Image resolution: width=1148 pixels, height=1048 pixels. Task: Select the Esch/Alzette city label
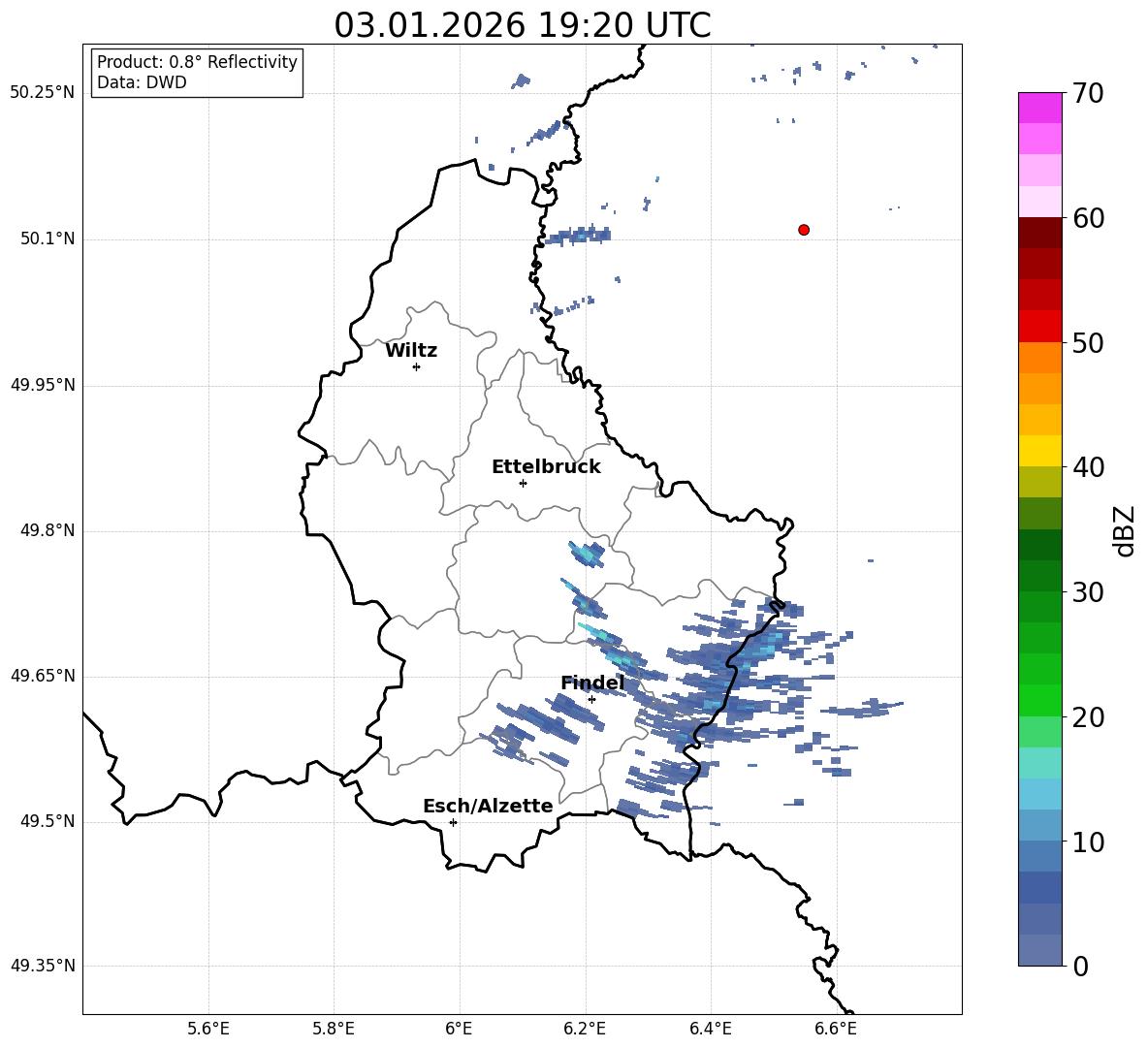coord(488,806)
